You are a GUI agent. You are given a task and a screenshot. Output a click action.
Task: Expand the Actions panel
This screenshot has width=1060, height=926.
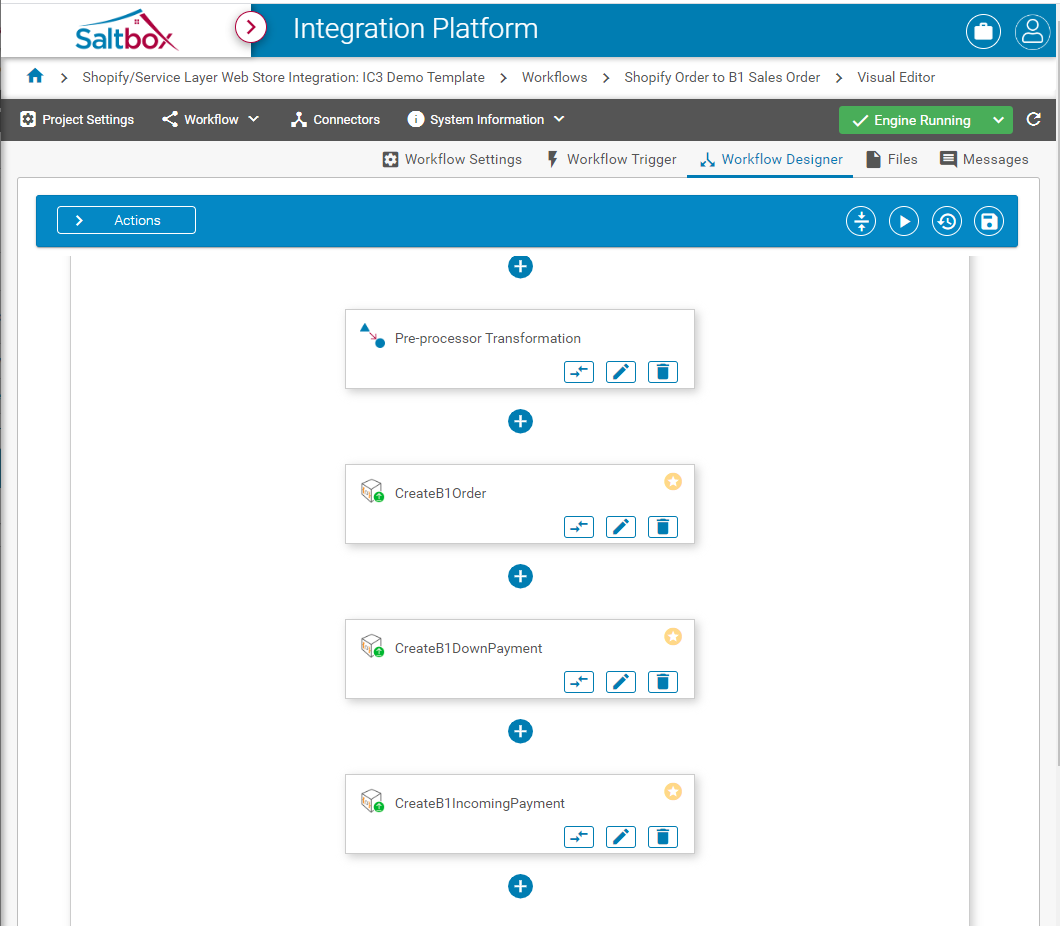pyautogui.click(x=126, y=220)
